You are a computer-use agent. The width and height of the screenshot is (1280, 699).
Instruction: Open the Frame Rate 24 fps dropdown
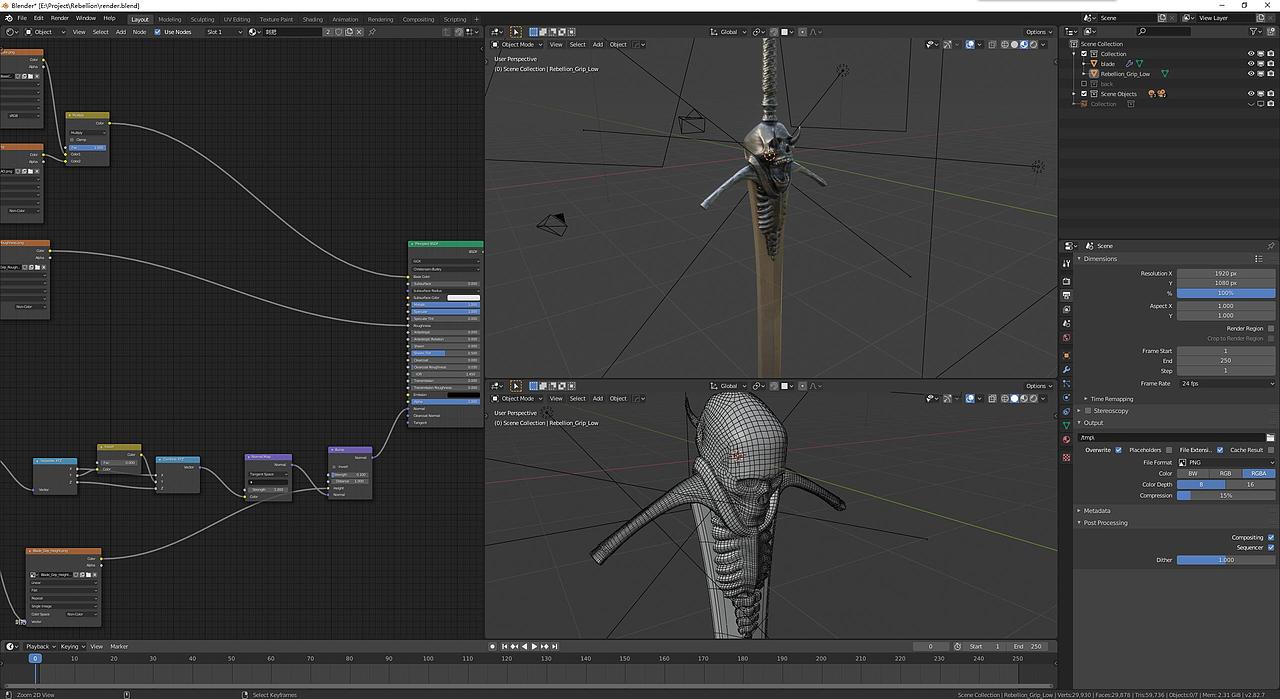(x=1226, y=383)
